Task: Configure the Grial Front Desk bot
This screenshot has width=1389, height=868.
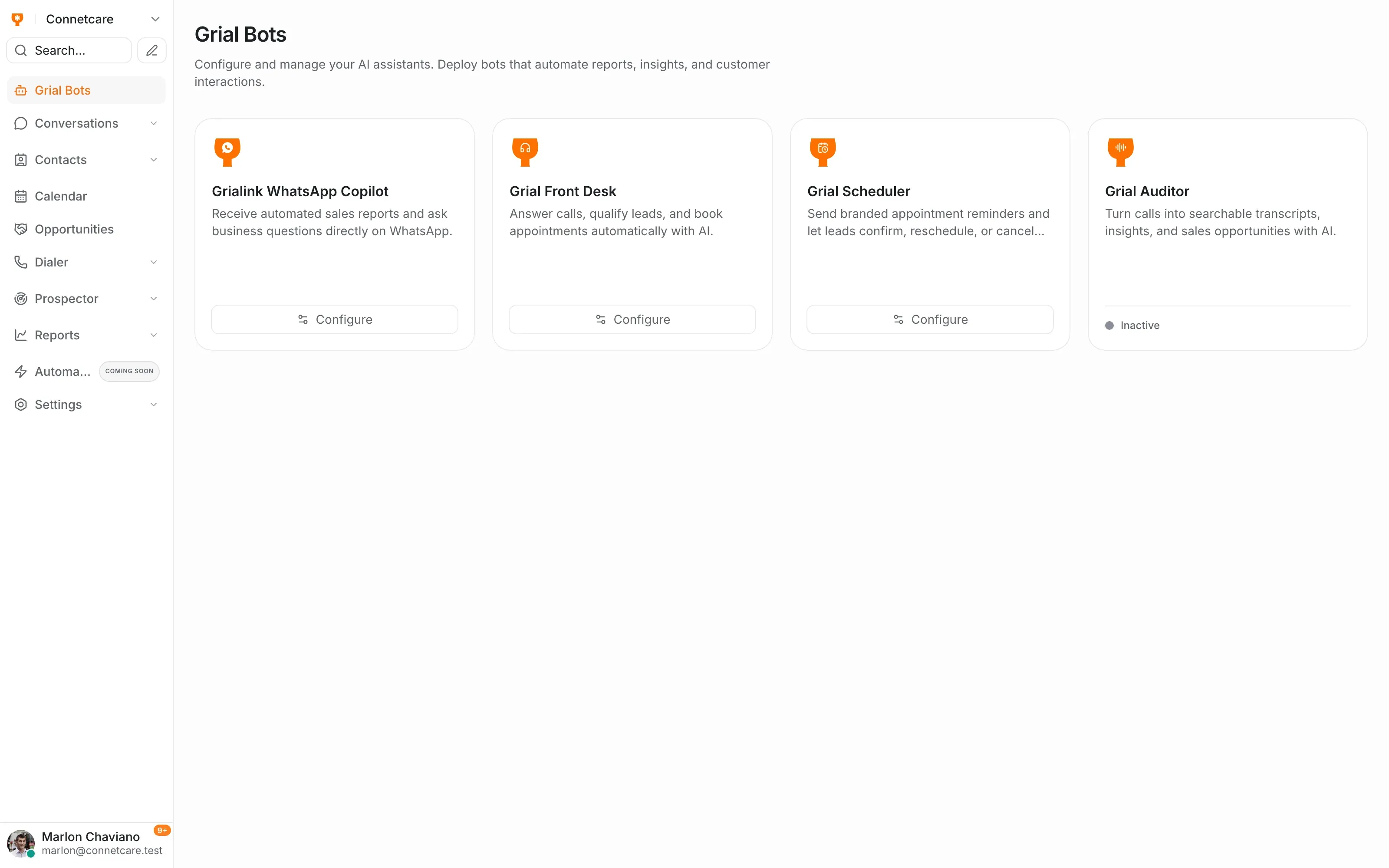Action: click(632, 320)
